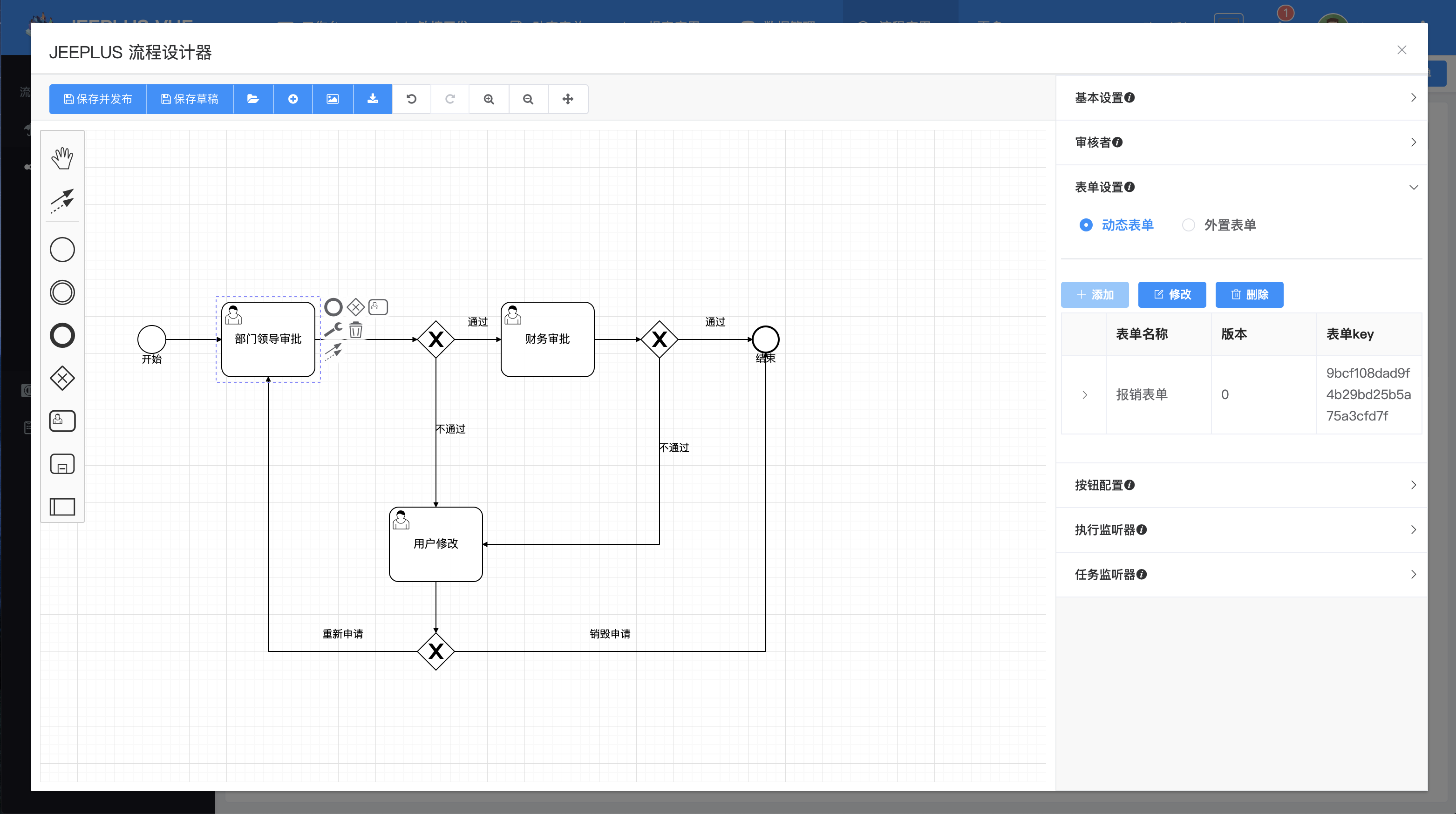The height and width of the screenshot is (814, 1456).
Task: Click the zoom in icon
Action: point(488,99)
